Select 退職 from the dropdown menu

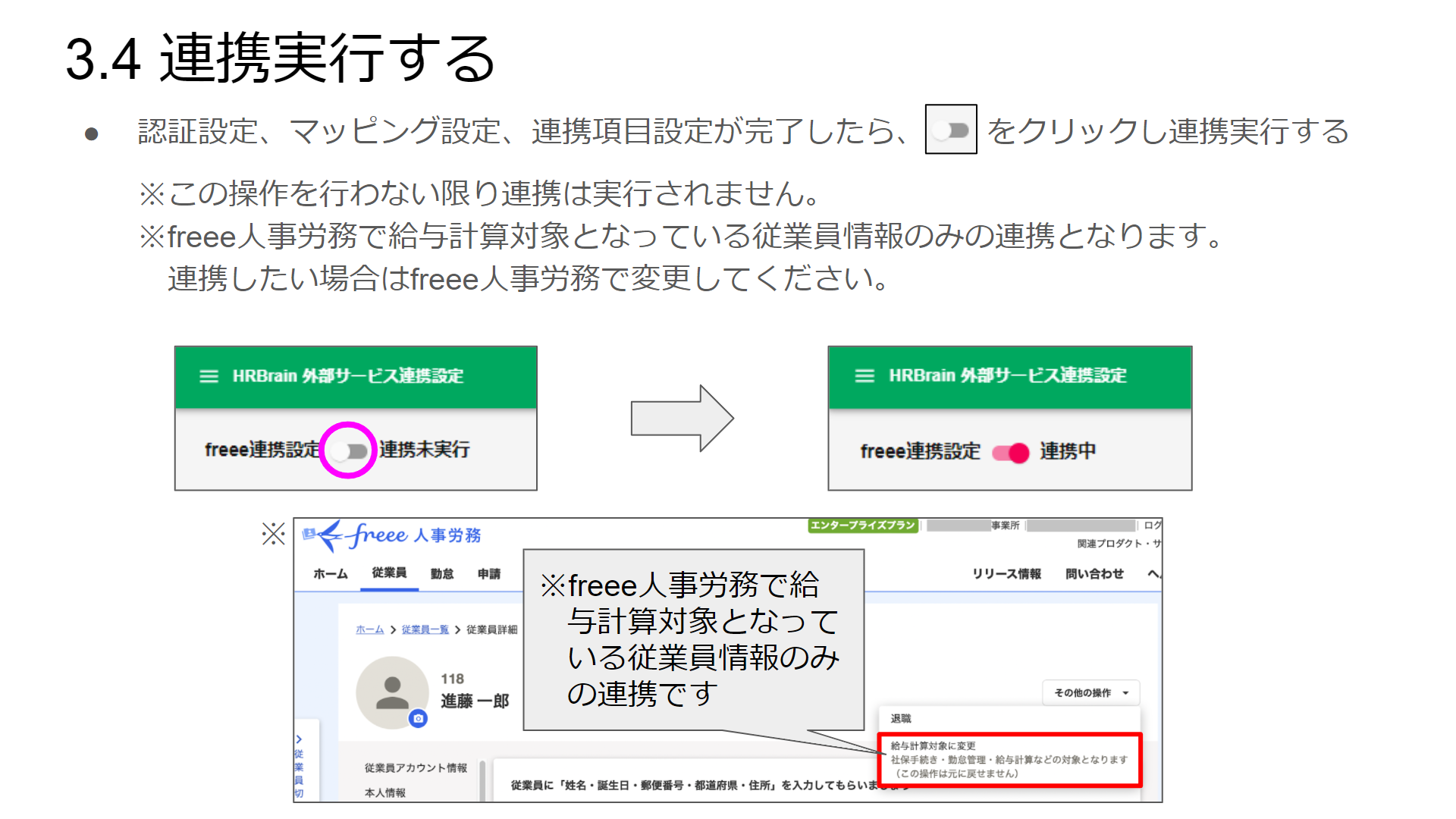(901, 718)
